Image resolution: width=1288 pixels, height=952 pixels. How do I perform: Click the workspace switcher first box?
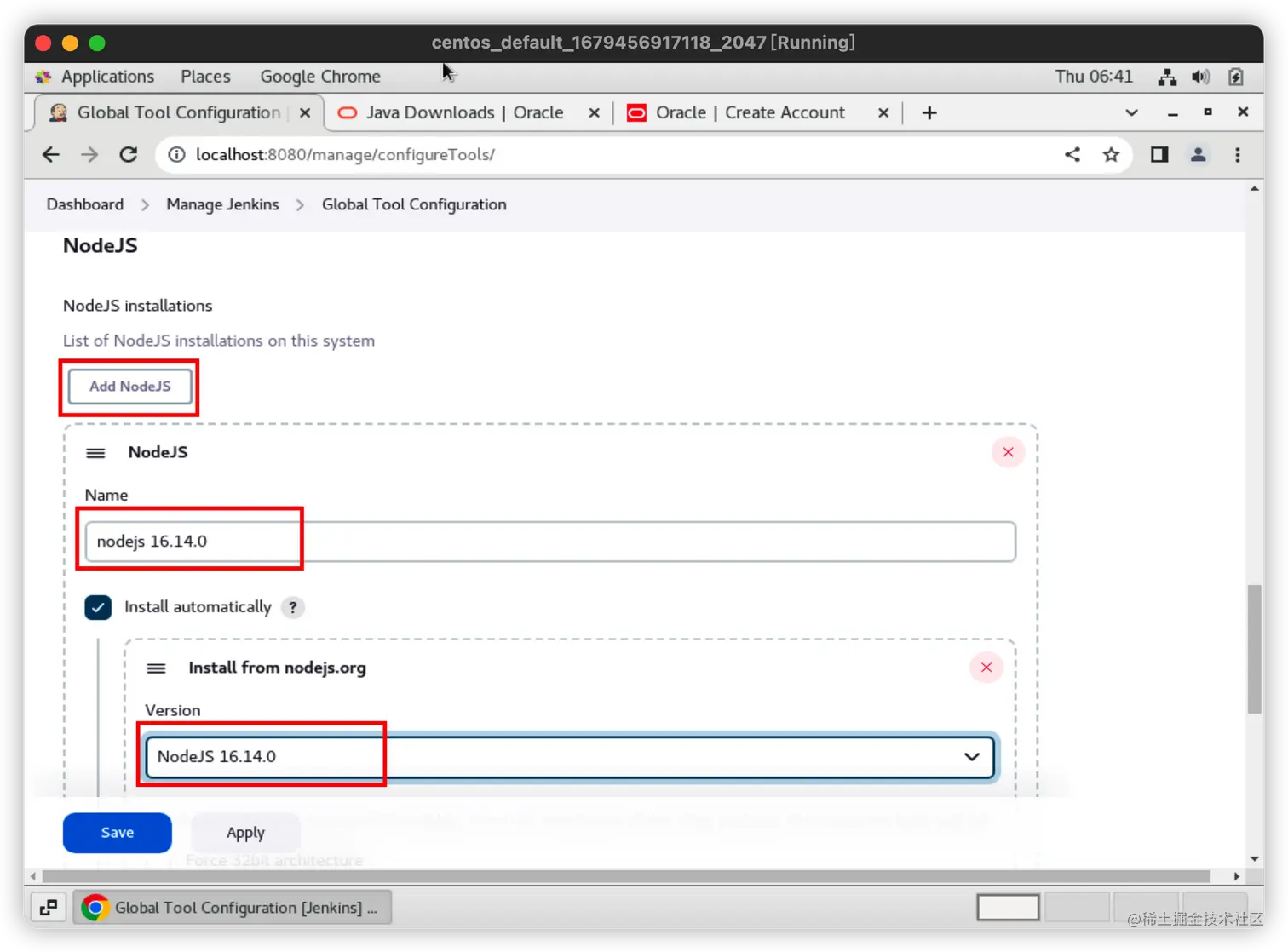[1009, 908]
